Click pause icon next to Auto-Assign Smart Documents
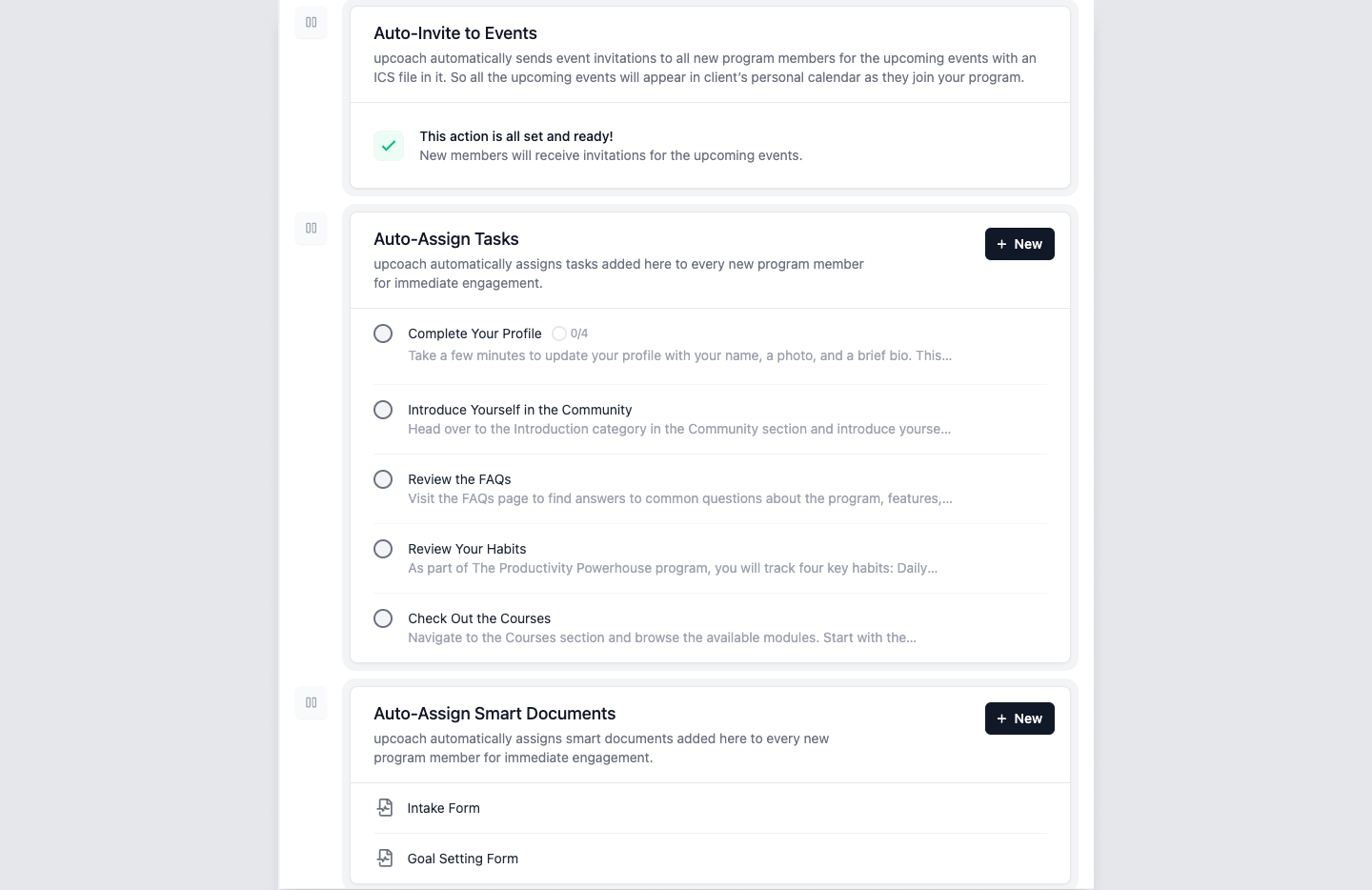Viewport: 1372px width, 890px height. 311,703
